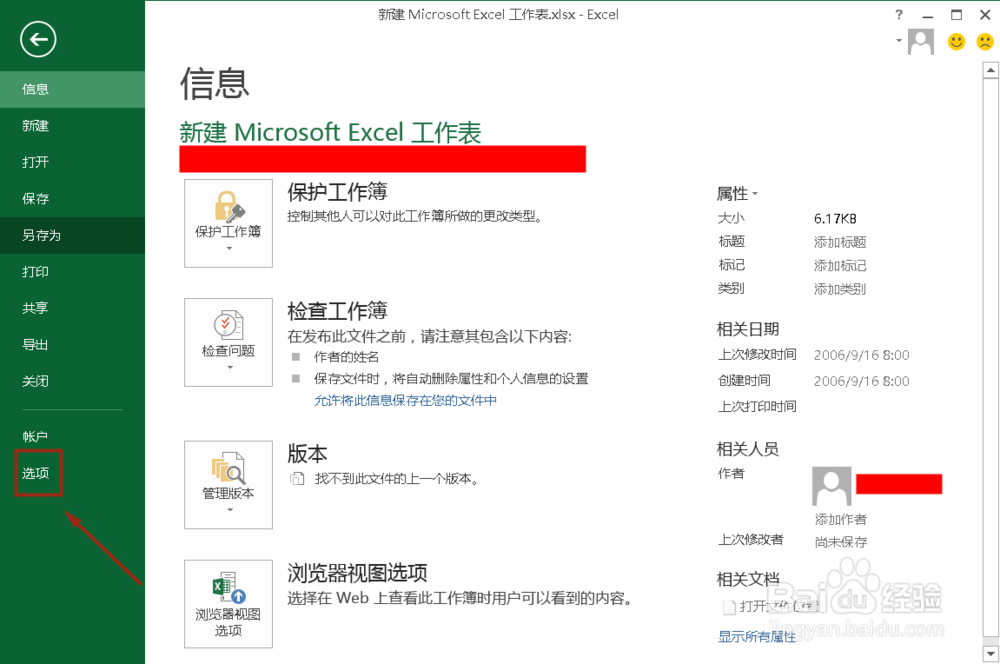Choose 保存 in the sidebar
1000x664 pixels.
tap(73, 198)
